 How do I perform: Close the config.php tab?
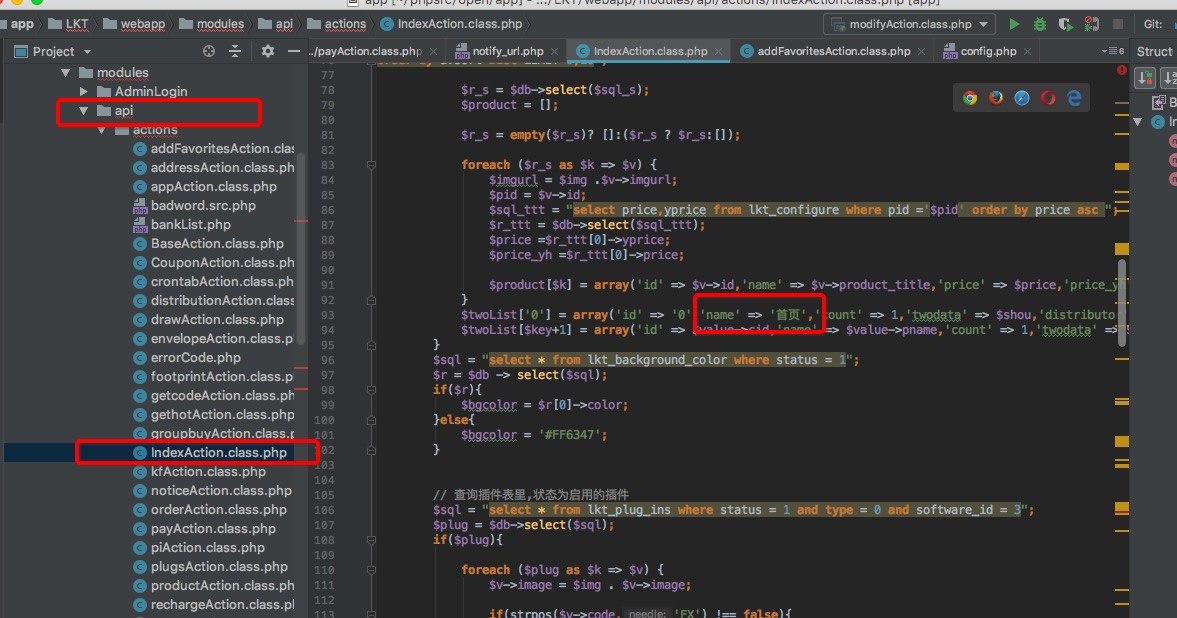click(1027, 51)
